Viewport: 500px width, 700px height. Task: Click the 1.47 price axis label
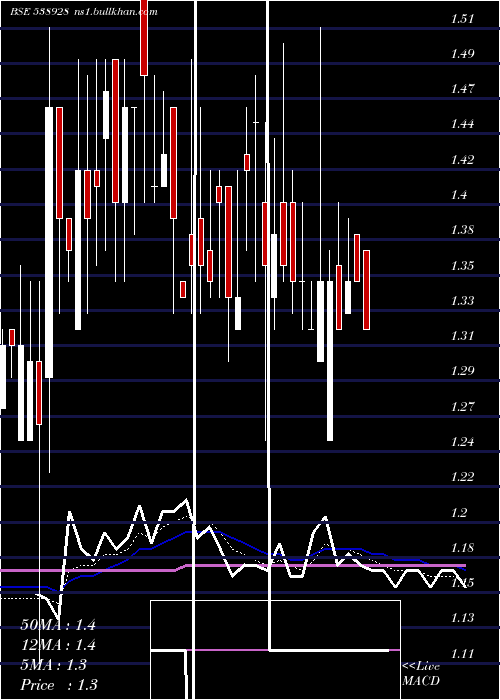tap(462, 89)
